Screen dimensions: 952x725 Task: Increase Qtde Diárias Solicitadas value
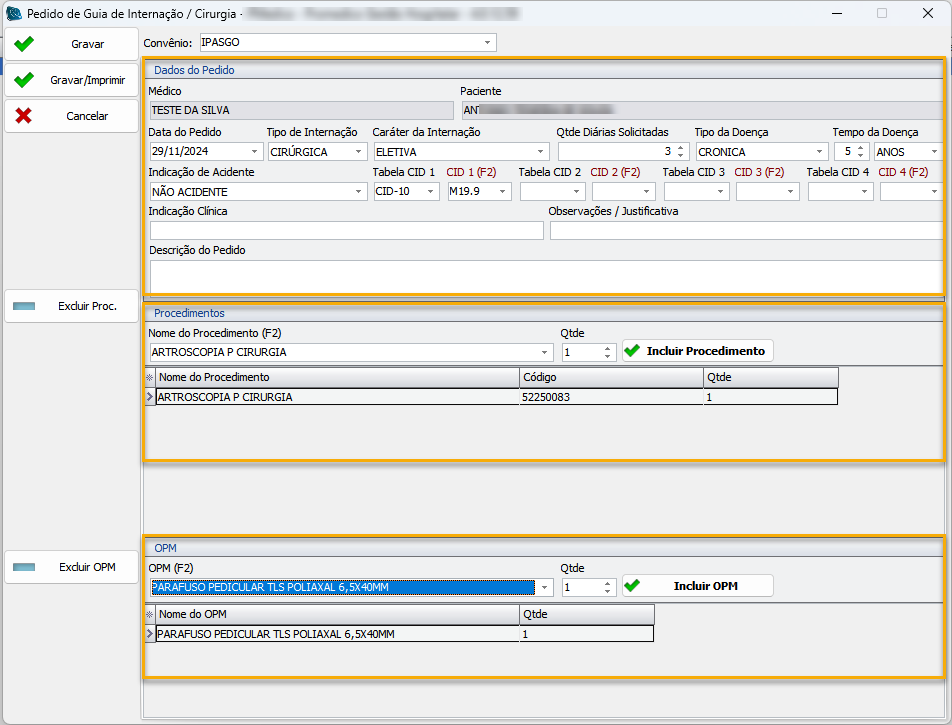[x=681, y=148]
